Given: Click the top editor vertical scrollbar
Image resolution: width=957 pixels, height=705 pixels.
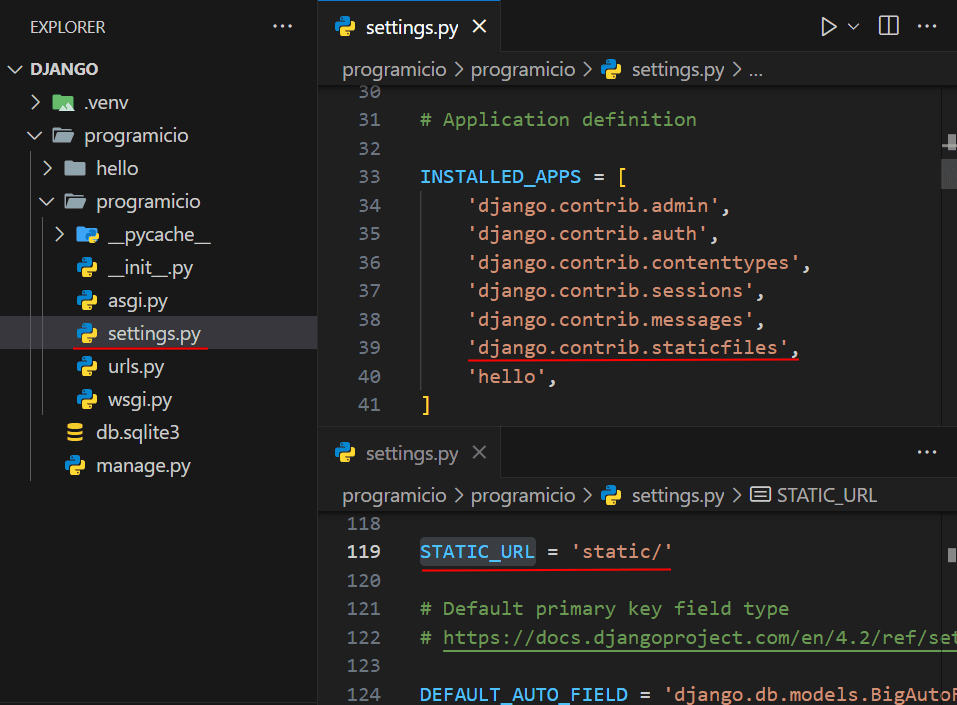Looking at the screenshot, I should [949, 174].
